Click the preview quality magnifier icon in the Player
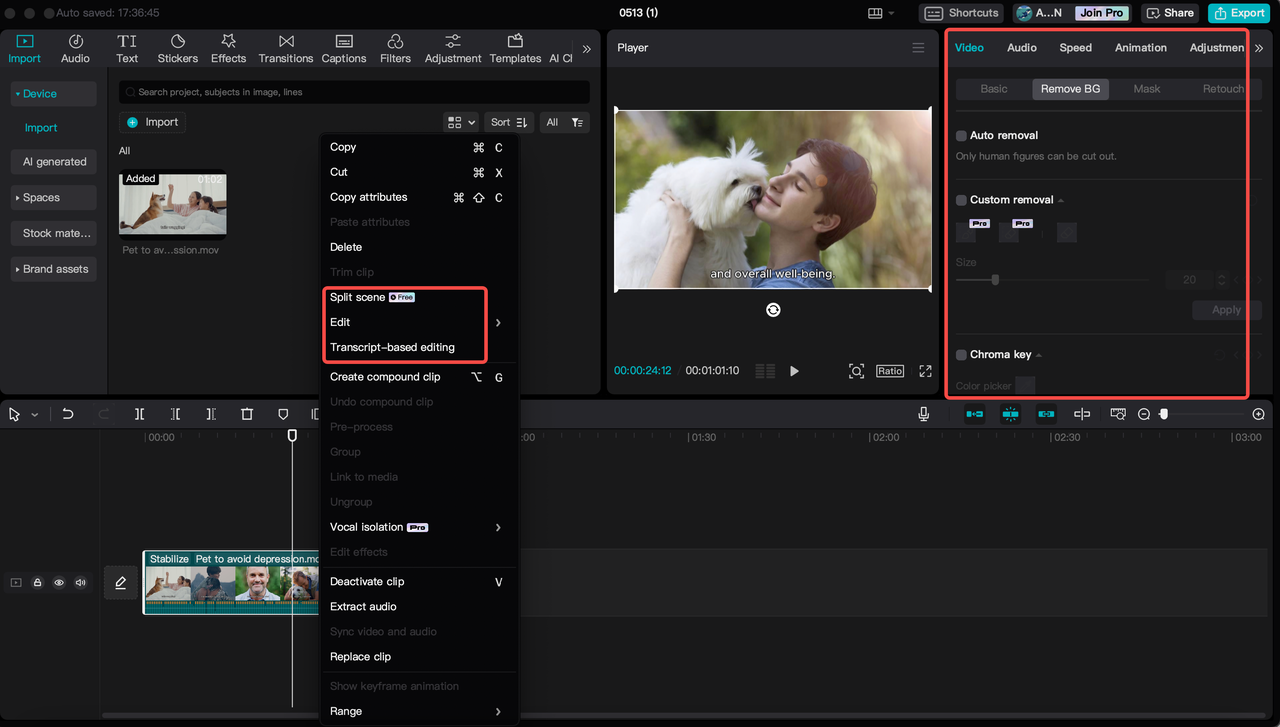 (x=856, y=370)
